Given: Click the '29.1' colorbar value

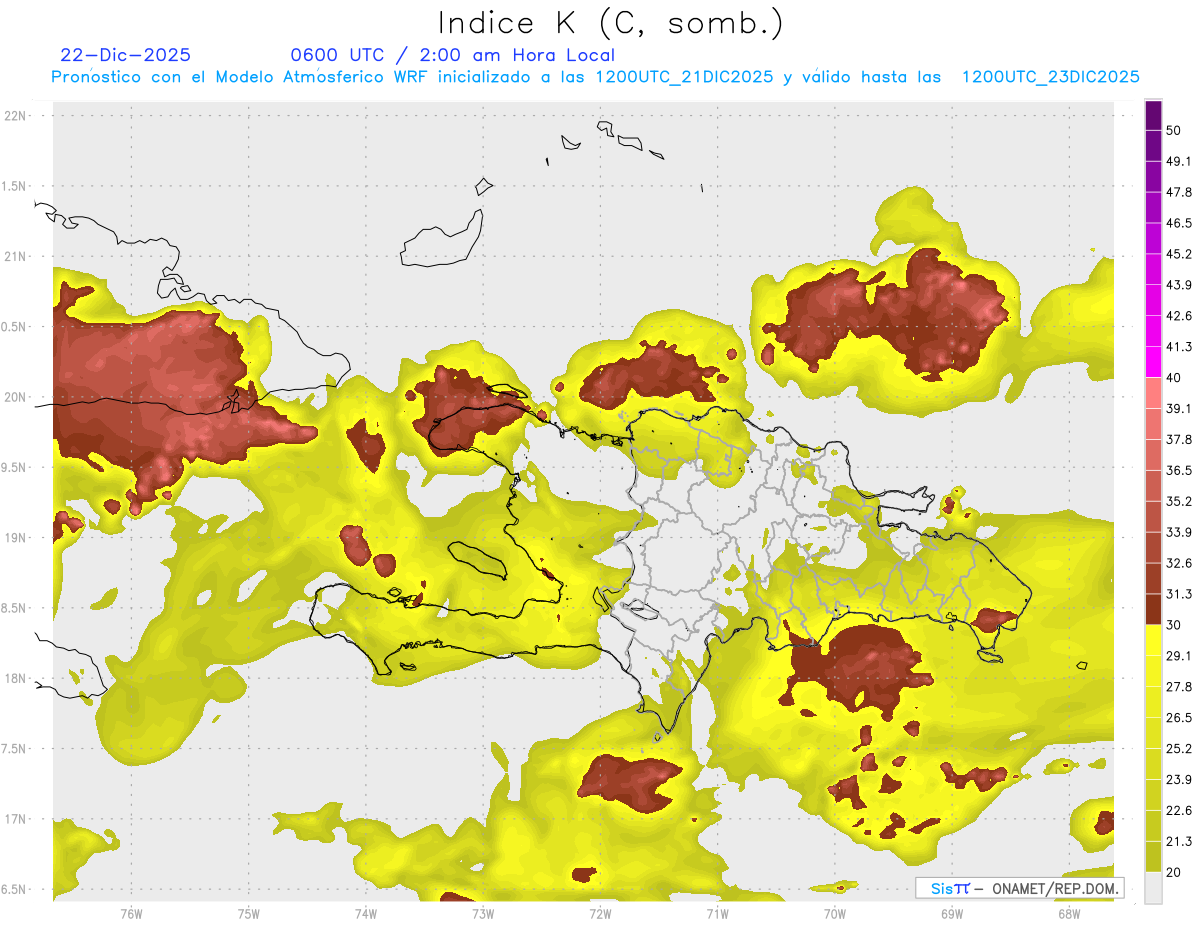Looking at the screenshot, I should 1179,655.
